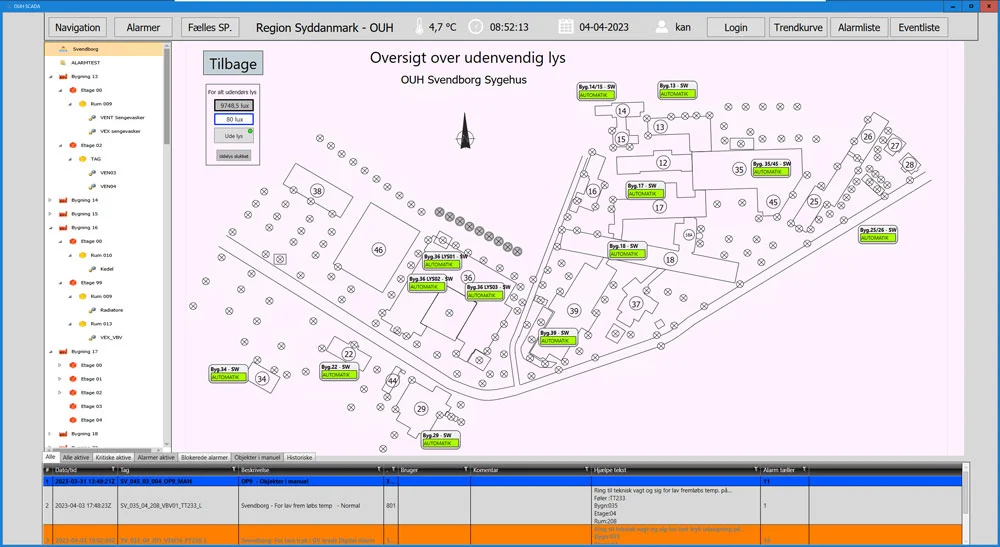1000x547 pixels.
Task: Toggle Byg.29 - SW AUTOMATIK mode
Action: click(x=440, y=443)
